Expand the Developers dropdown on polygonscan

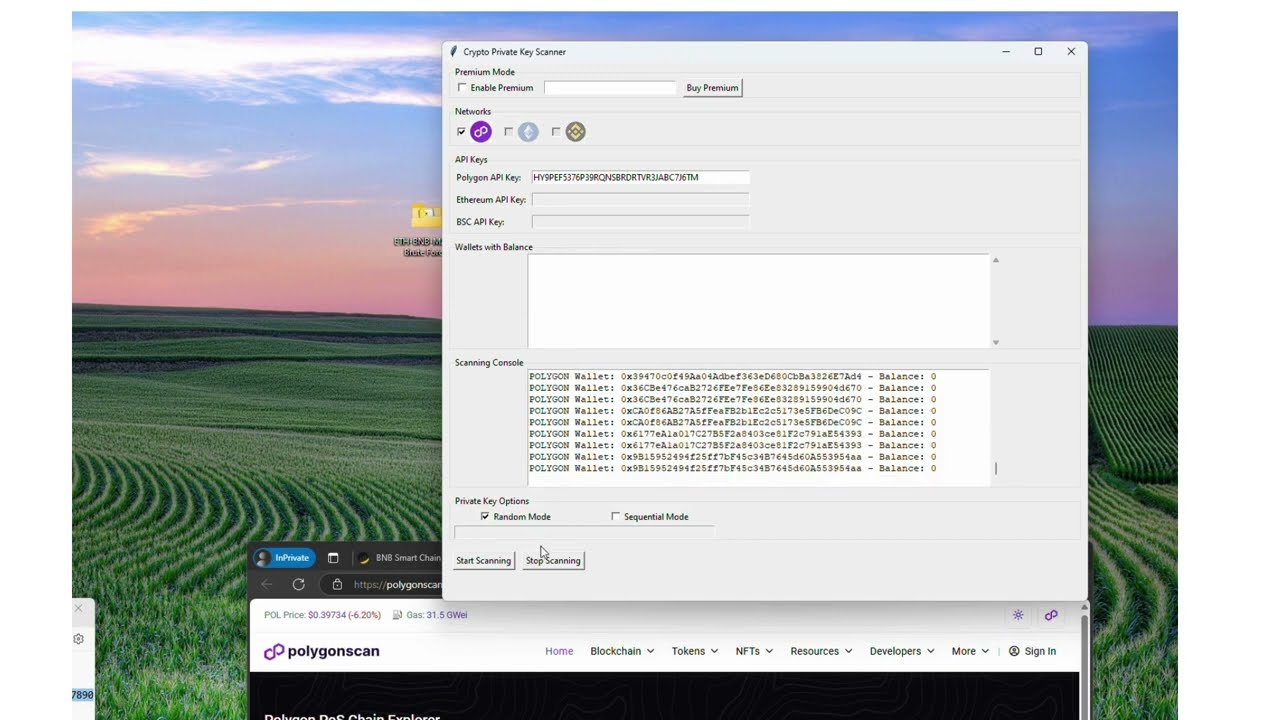tap(902, 651)
